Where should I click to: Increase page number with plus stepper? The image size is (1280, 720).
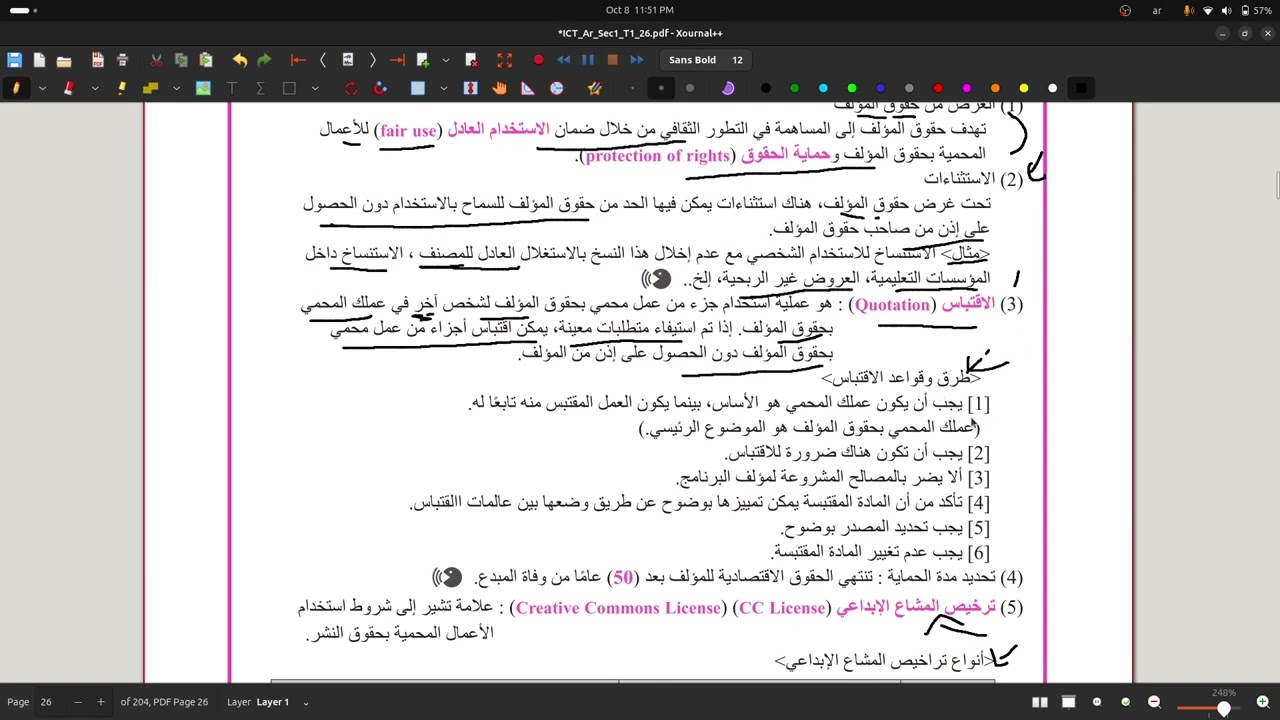100,702
